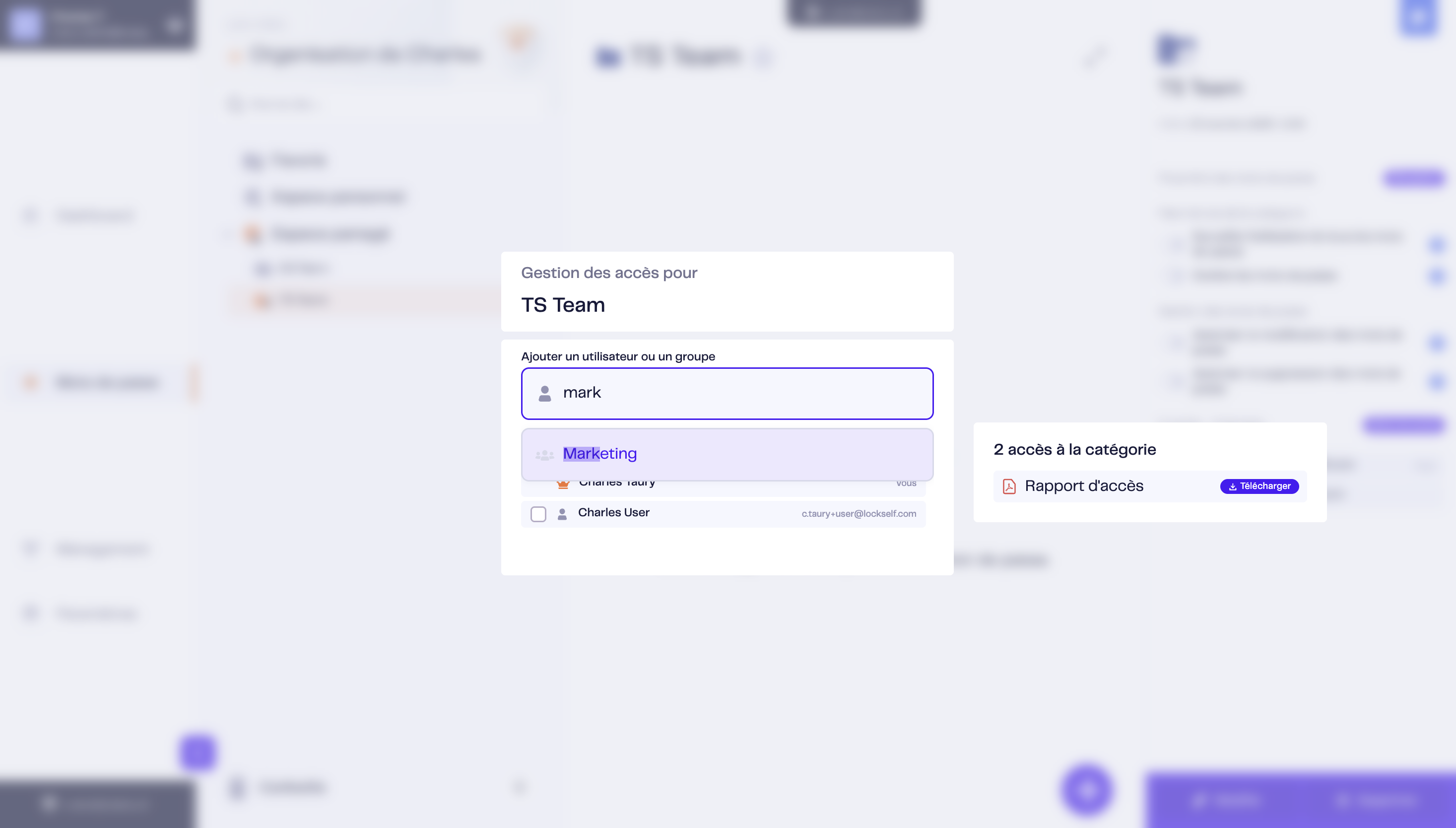Tick the Charles User checkbox
The width and height of the screenshot is (1456, 828).
538,514
